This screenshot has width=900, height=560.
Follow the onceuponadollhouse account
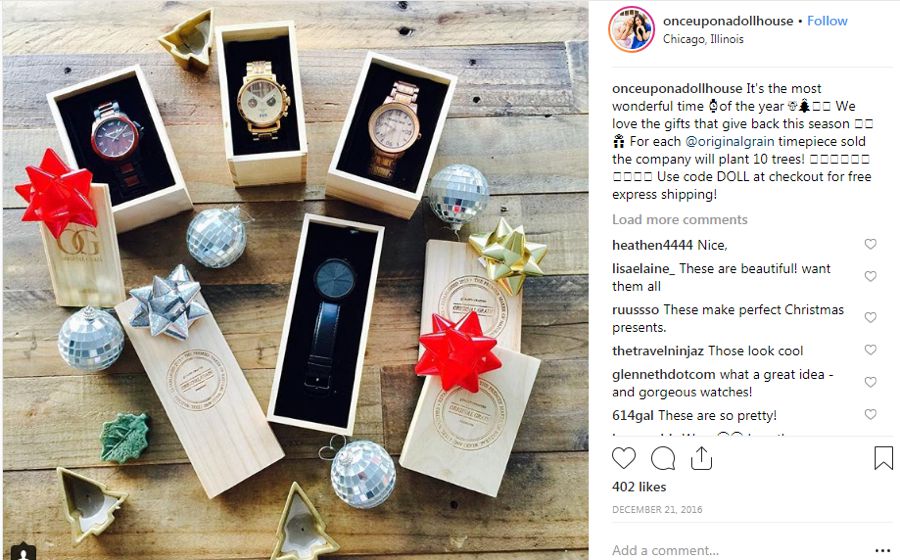pyautogui.click(x=827, y=21)
